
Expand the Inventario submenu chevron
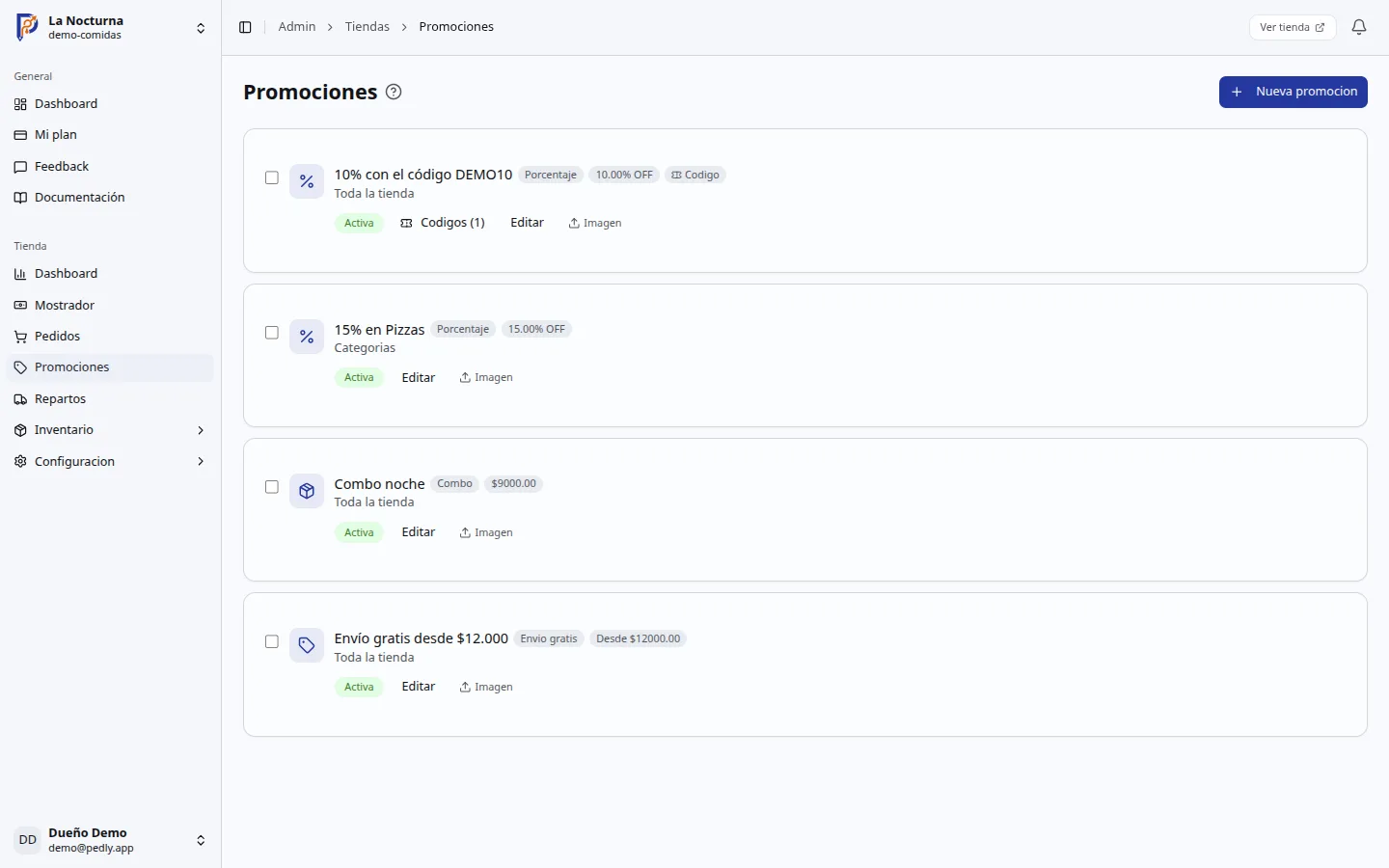coord(201,430)
